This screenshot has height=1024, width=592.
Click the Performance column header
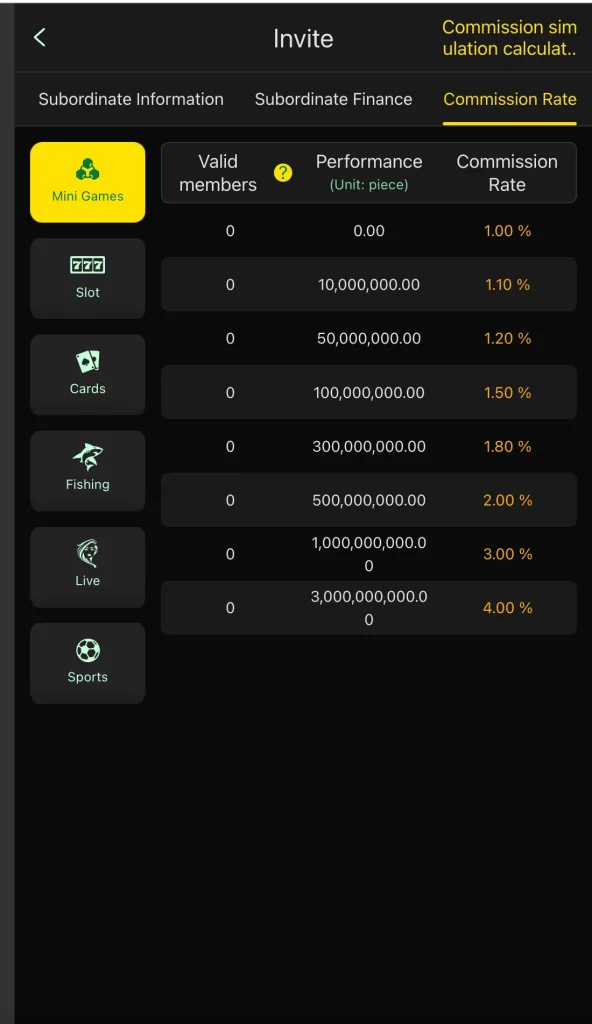tap(369, 173)
